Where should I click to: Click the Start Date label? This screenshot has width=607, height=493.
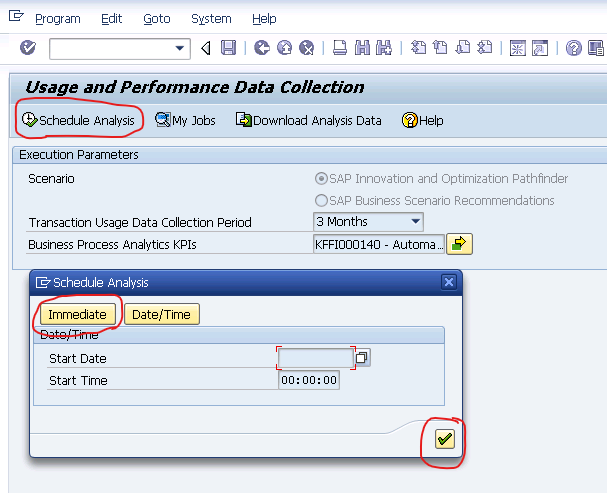[78, 358]
